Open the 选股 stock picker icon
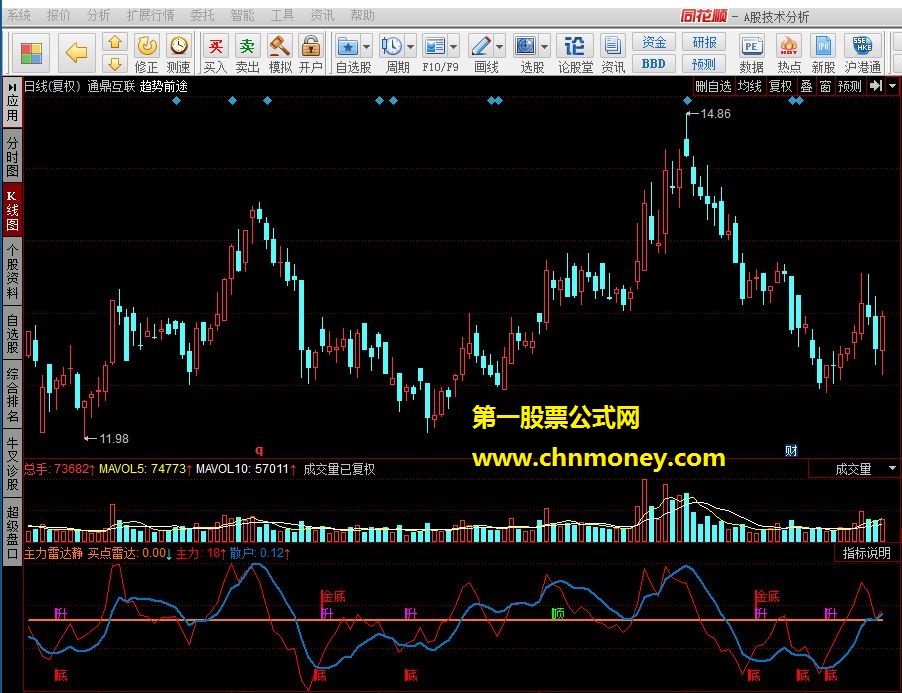902x693 pixels. pyautogui.click(x=526, y=46)
